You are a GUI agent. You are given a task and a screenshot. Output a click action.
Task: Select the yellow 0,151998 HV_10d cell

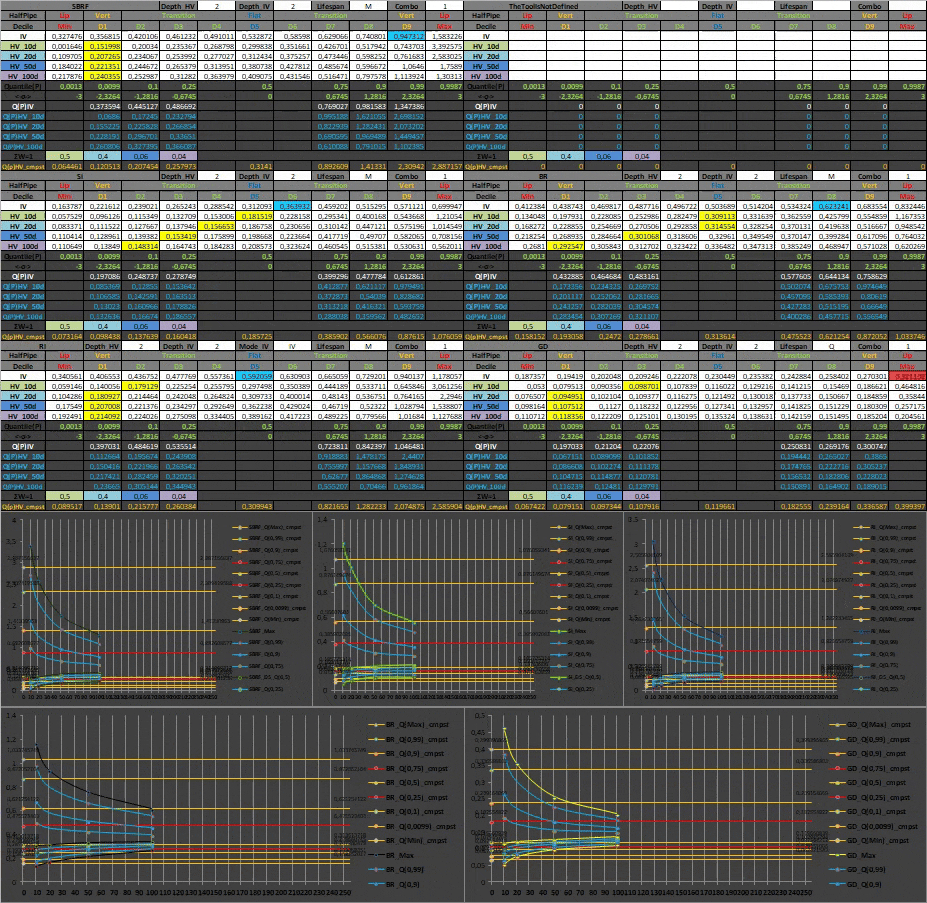click(x=103, y=46)
